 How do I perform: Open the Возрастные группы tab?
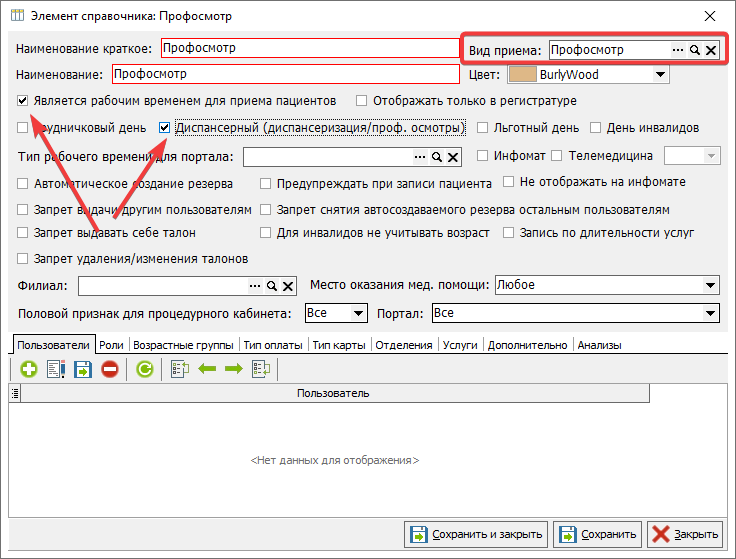click(183, 345)
